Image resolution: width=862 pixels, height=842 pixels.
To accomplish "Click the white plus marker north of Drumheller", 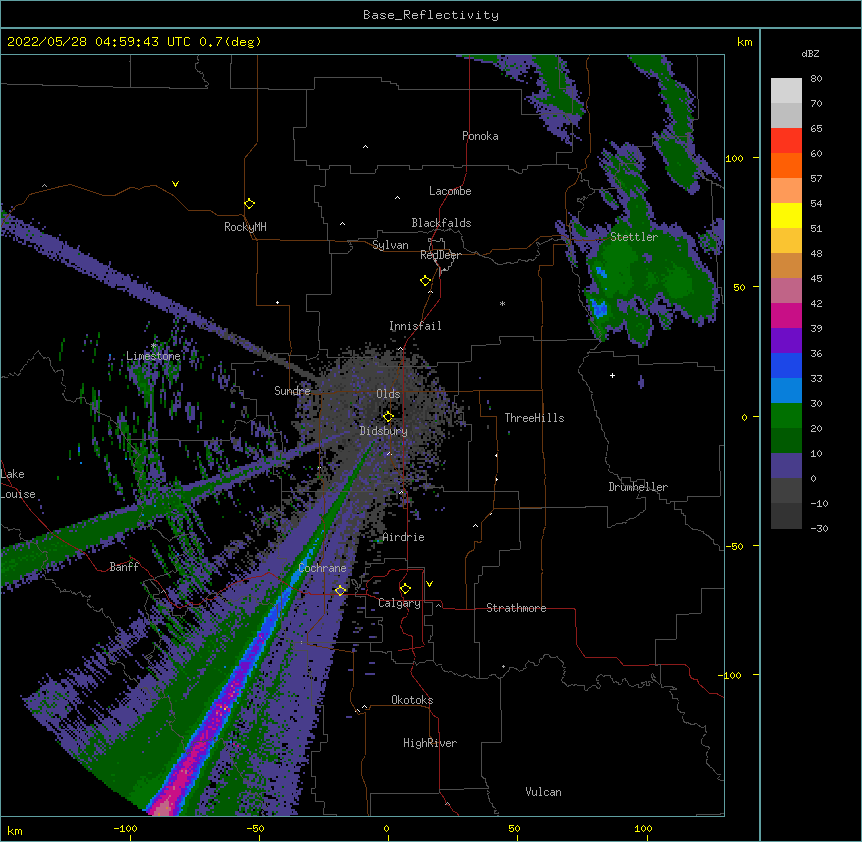I will coord(612,375).
